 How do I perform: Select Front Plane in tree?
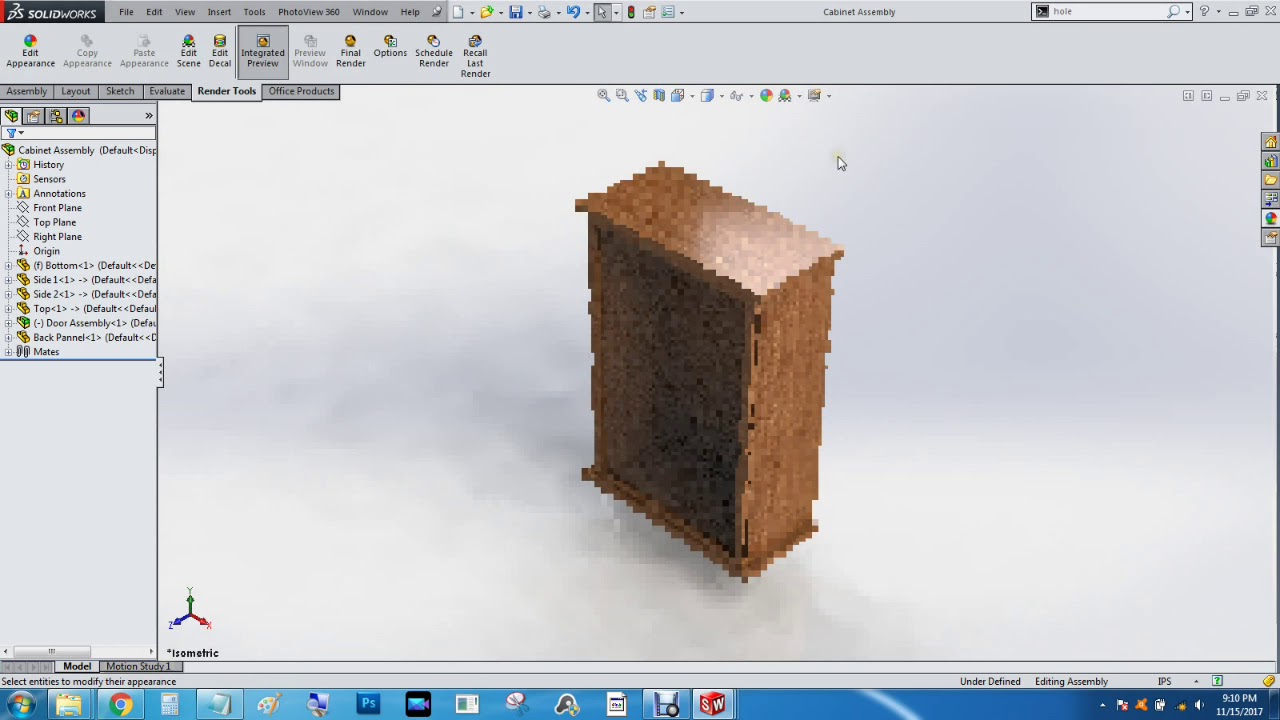57,208
